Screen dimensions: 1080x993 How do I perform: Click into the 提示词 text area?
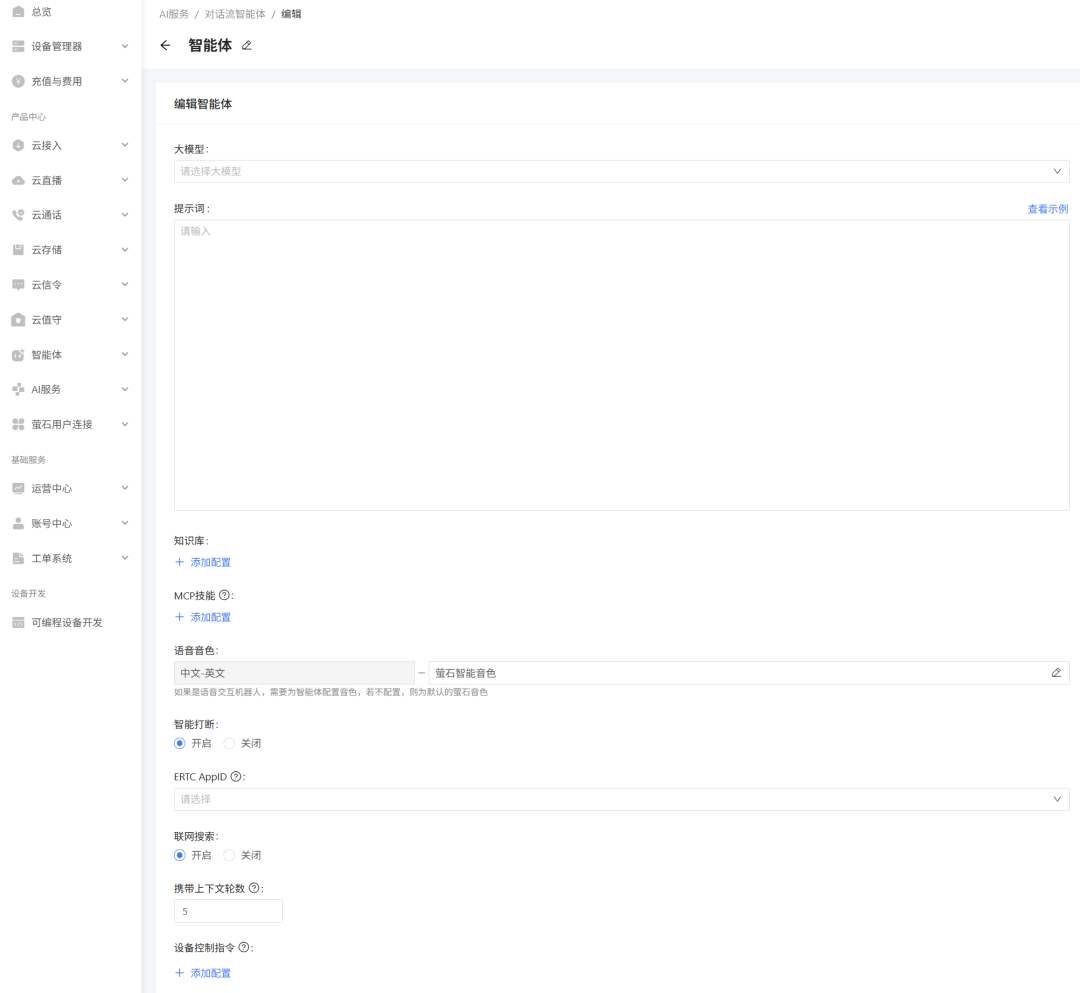621,365
